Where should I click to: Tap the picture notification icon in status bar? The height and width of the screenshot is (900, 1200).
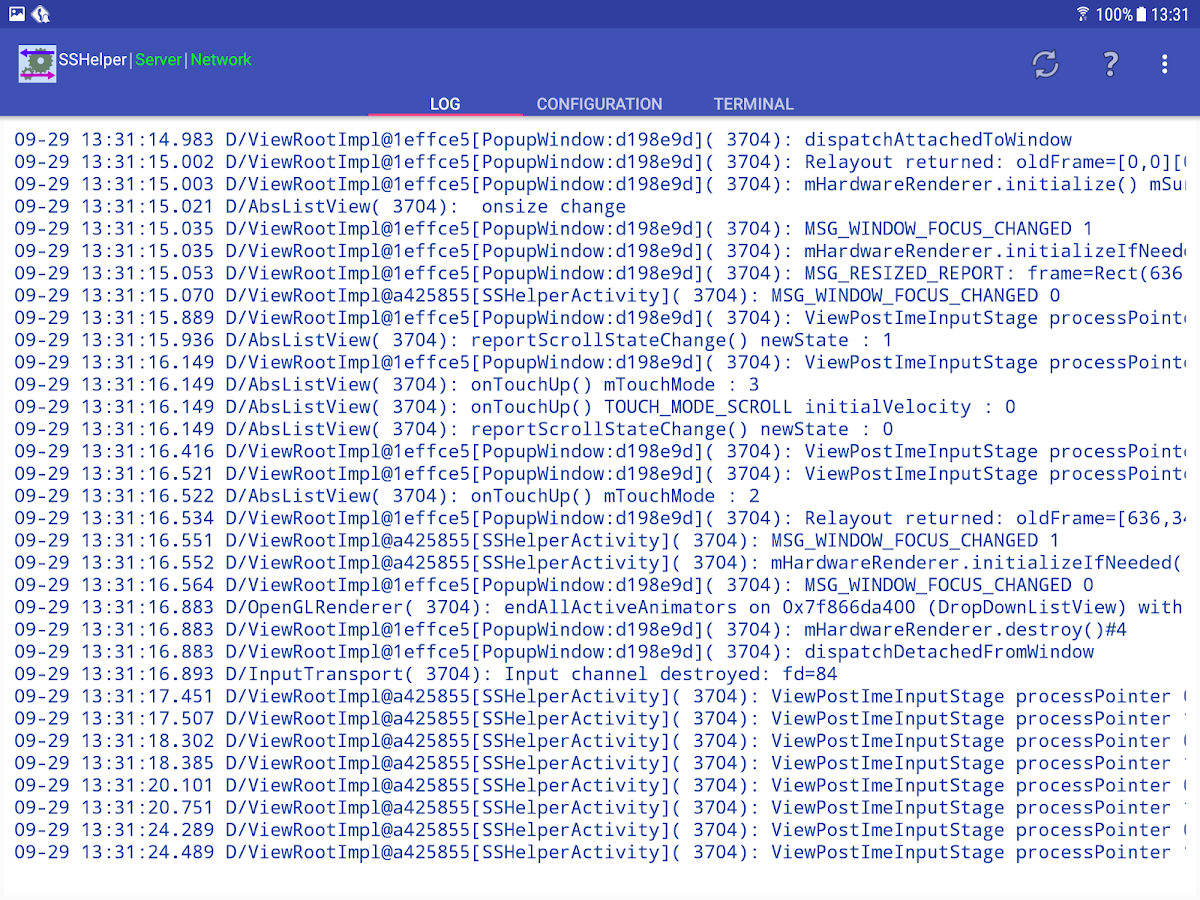click(16, 14)
